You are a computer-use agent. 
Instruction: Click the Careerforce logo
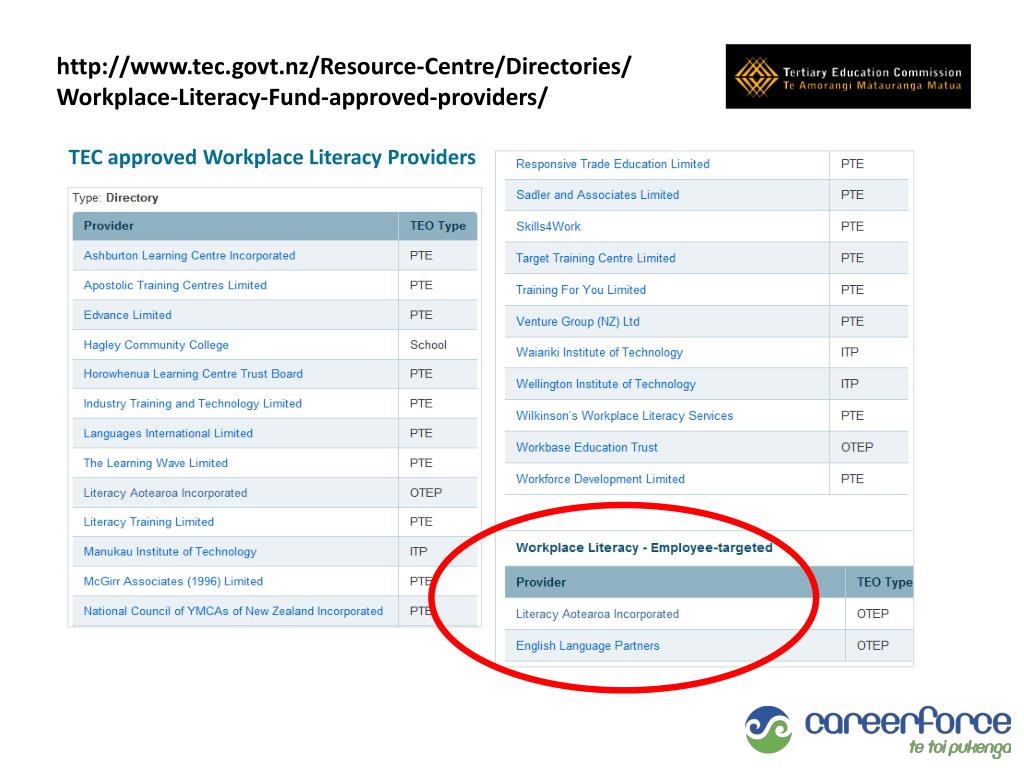(879, 730)
